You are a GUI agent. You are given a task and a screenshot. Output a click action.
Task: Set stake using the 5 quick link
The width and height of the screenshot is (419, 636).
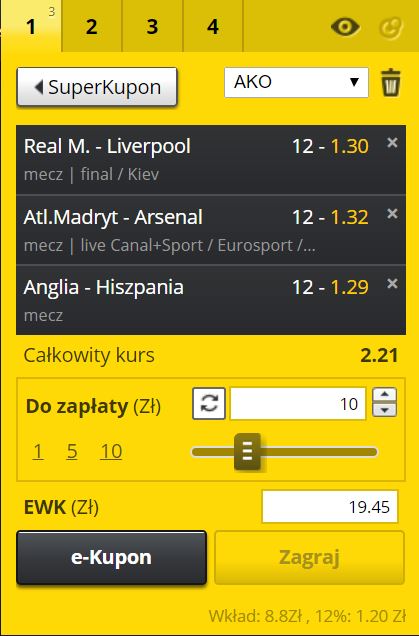(x=72, y=451)
